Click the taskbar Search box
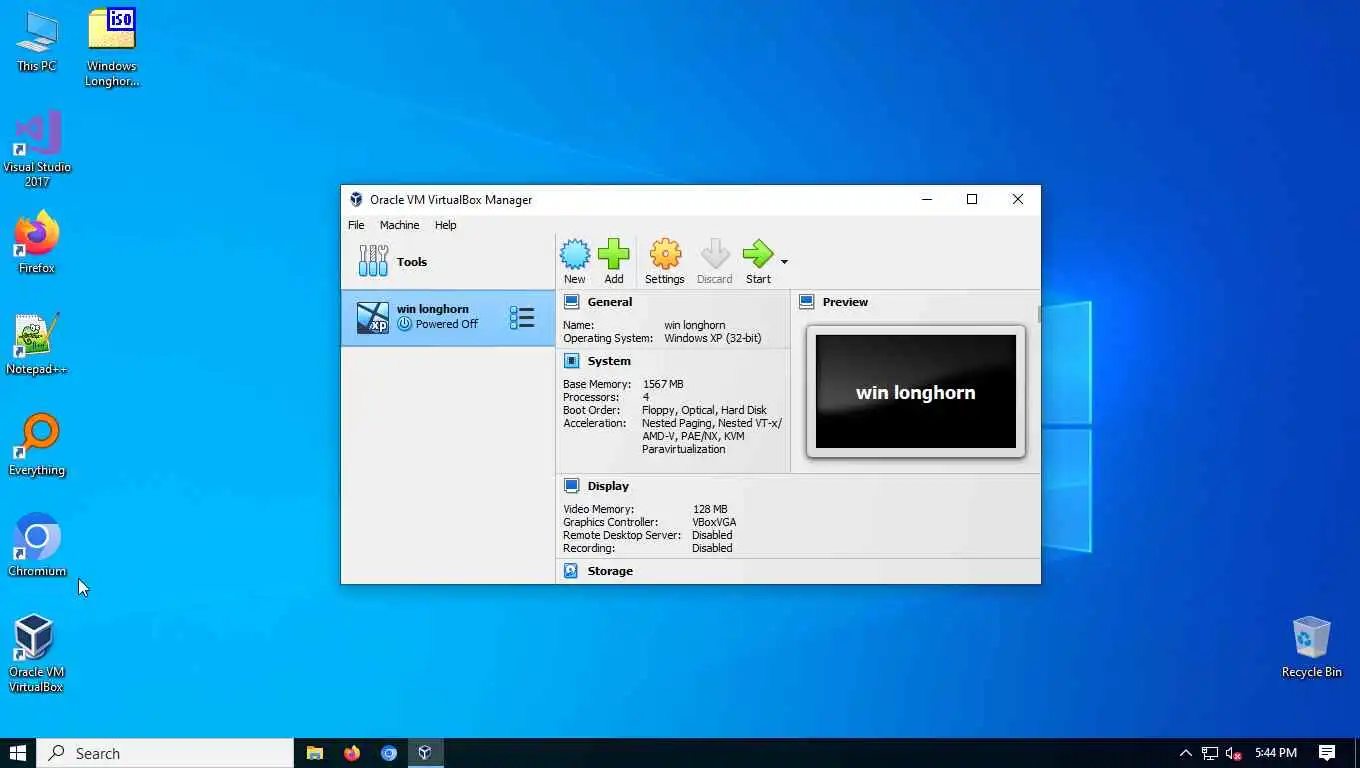This screenshot has height=768, width=1360. (x=165, y=753)
